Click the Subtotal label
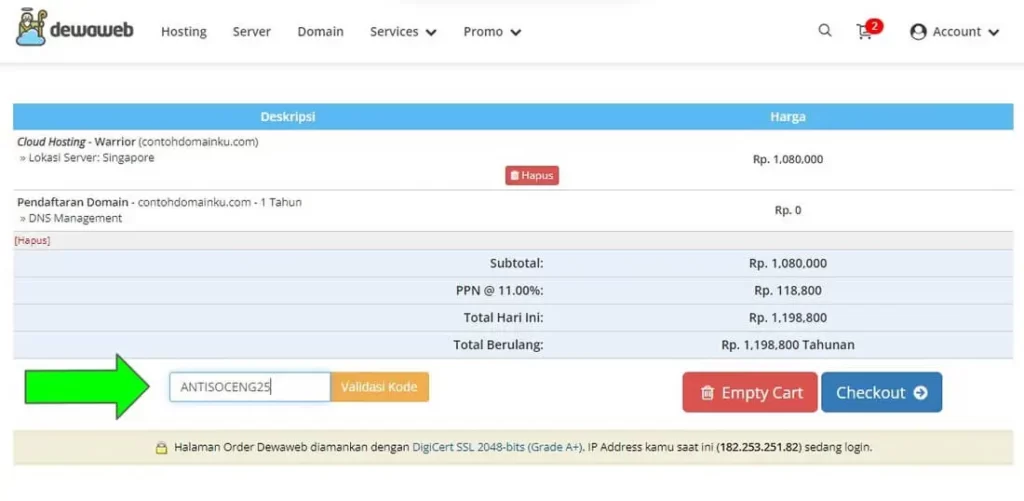The width and height of the screenshot is (1024, 501). [517, 264]
